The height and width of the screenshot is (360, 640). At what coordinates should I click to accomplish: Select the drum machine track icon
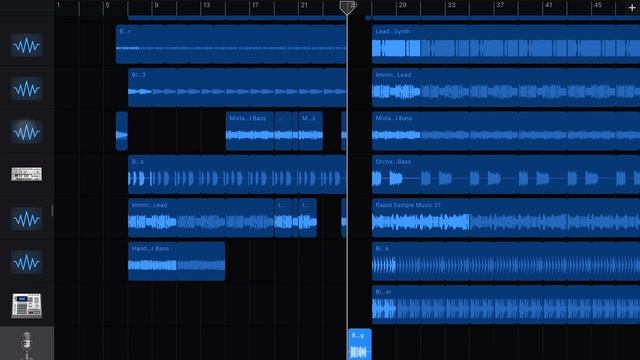[27, 305]
